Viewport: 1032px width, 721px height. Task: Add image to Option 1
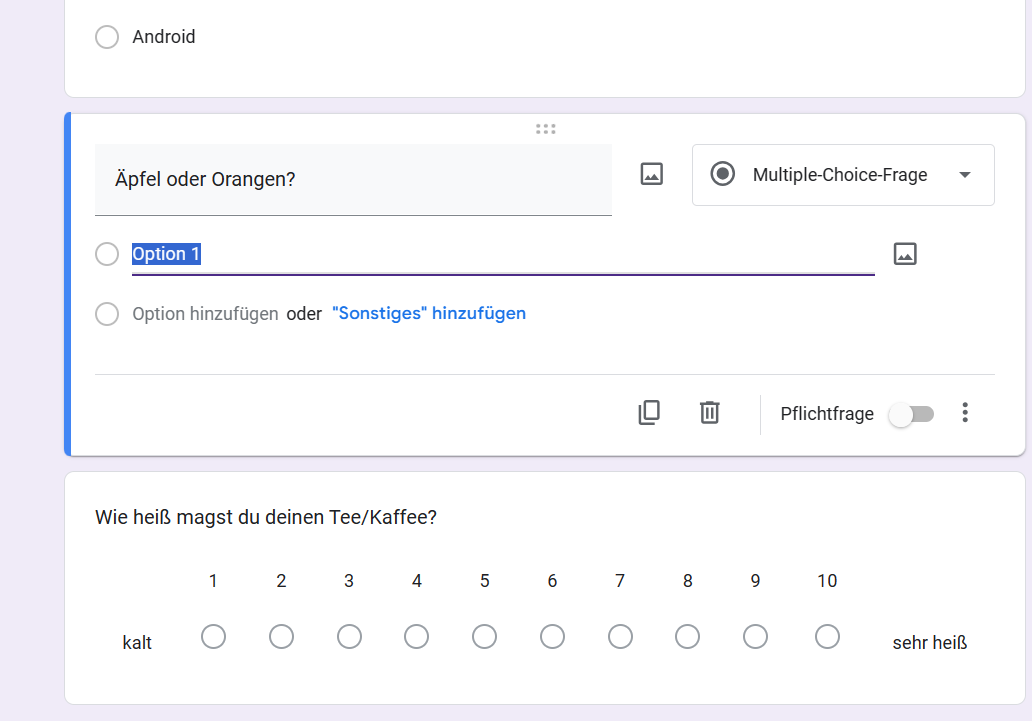[x=905, y=254]
